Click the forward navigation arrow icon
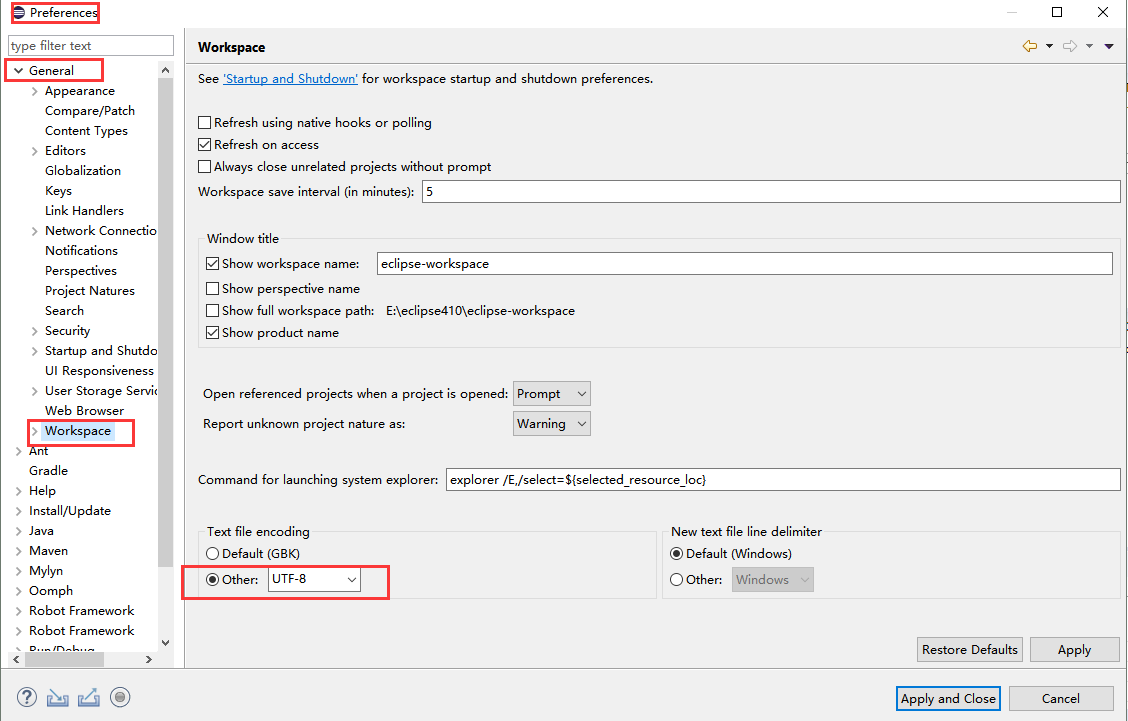 (x=1069, y=46)
